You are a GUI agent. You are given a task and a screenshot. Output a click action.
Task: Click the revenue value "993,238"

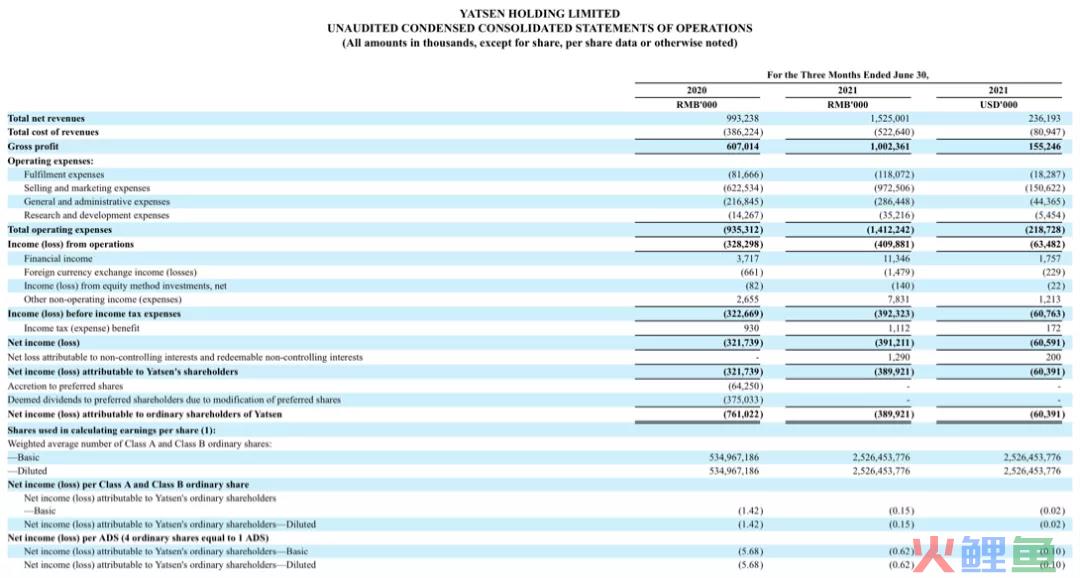pos(742,118)
